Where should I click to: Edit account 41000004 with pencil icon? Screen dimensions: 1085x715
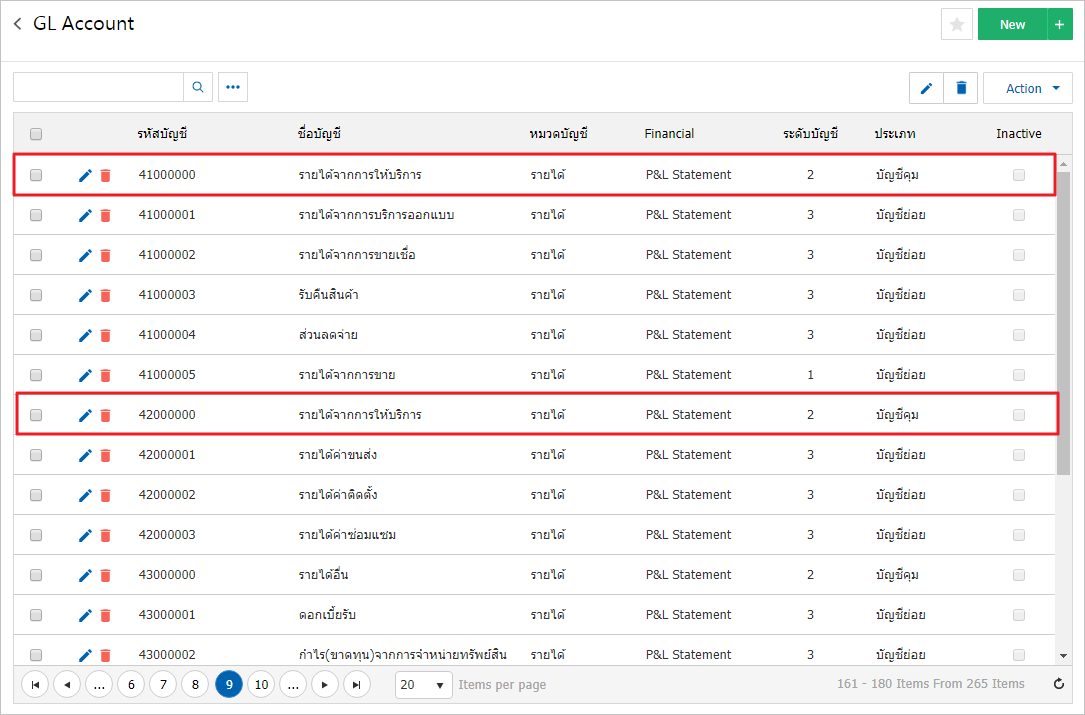point(85,335)
